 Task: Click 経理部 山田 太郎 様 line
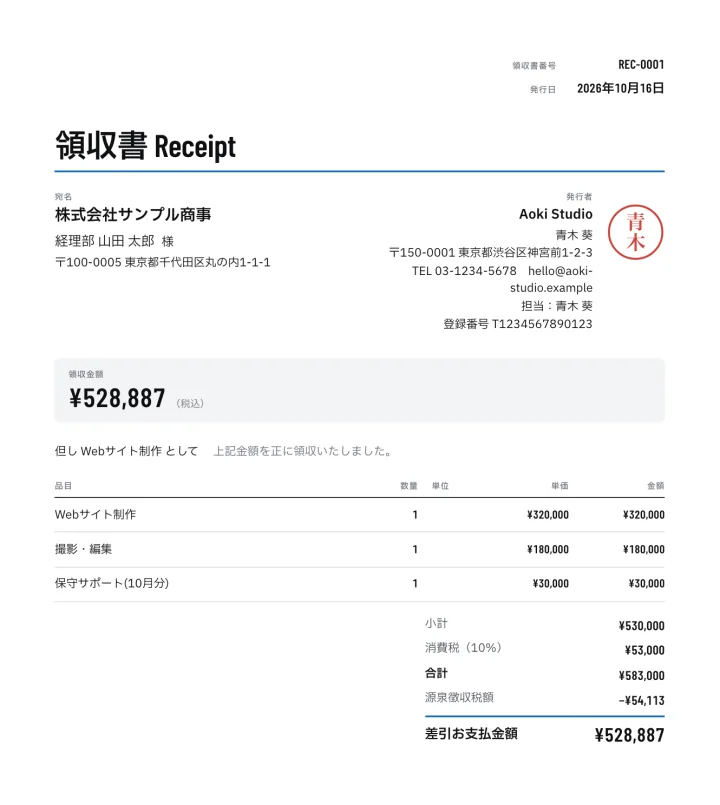coord(114,241)
